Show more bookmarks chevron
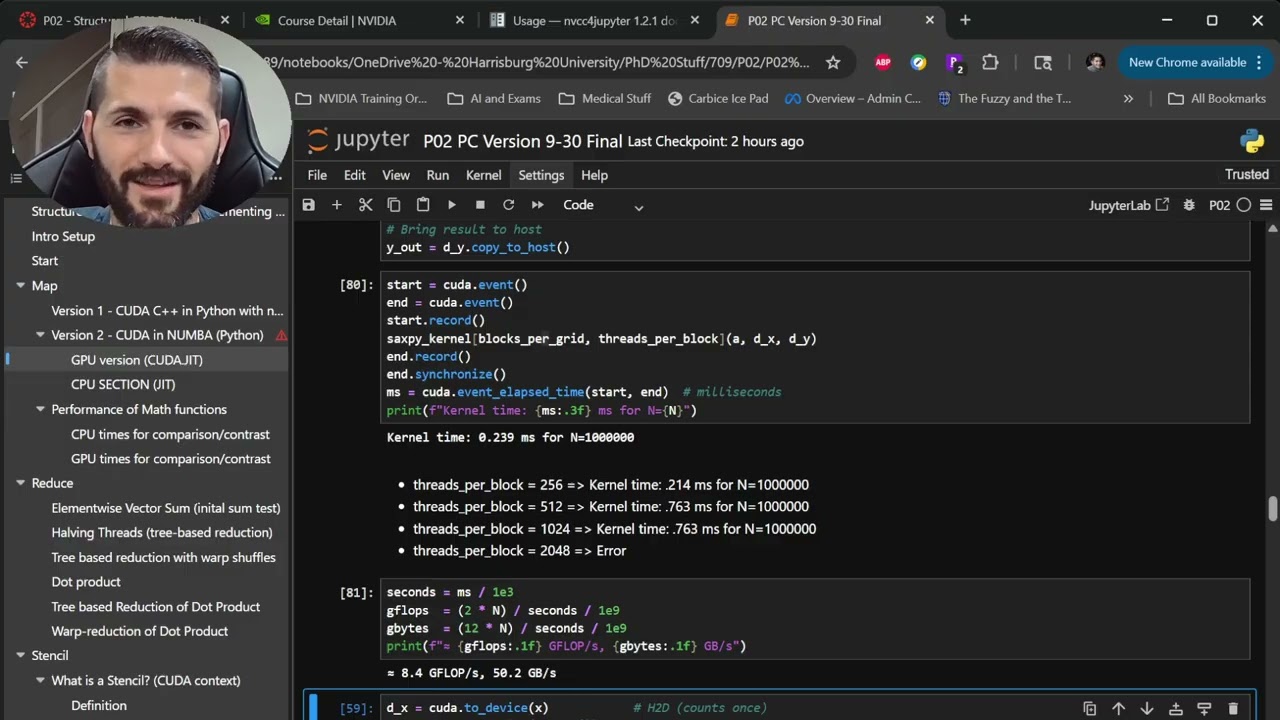 pyautogui.click(x=1128, y=98)
